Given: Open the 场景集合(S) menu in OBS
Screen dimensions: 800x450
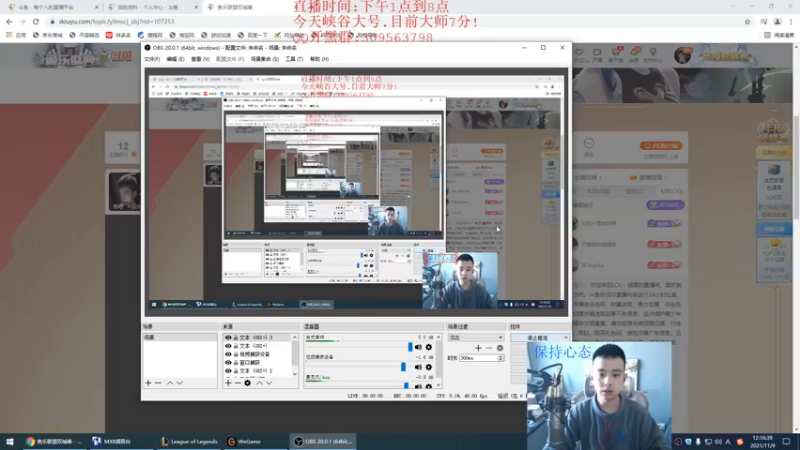Looking at the screenshot, I should click(264, 59).
